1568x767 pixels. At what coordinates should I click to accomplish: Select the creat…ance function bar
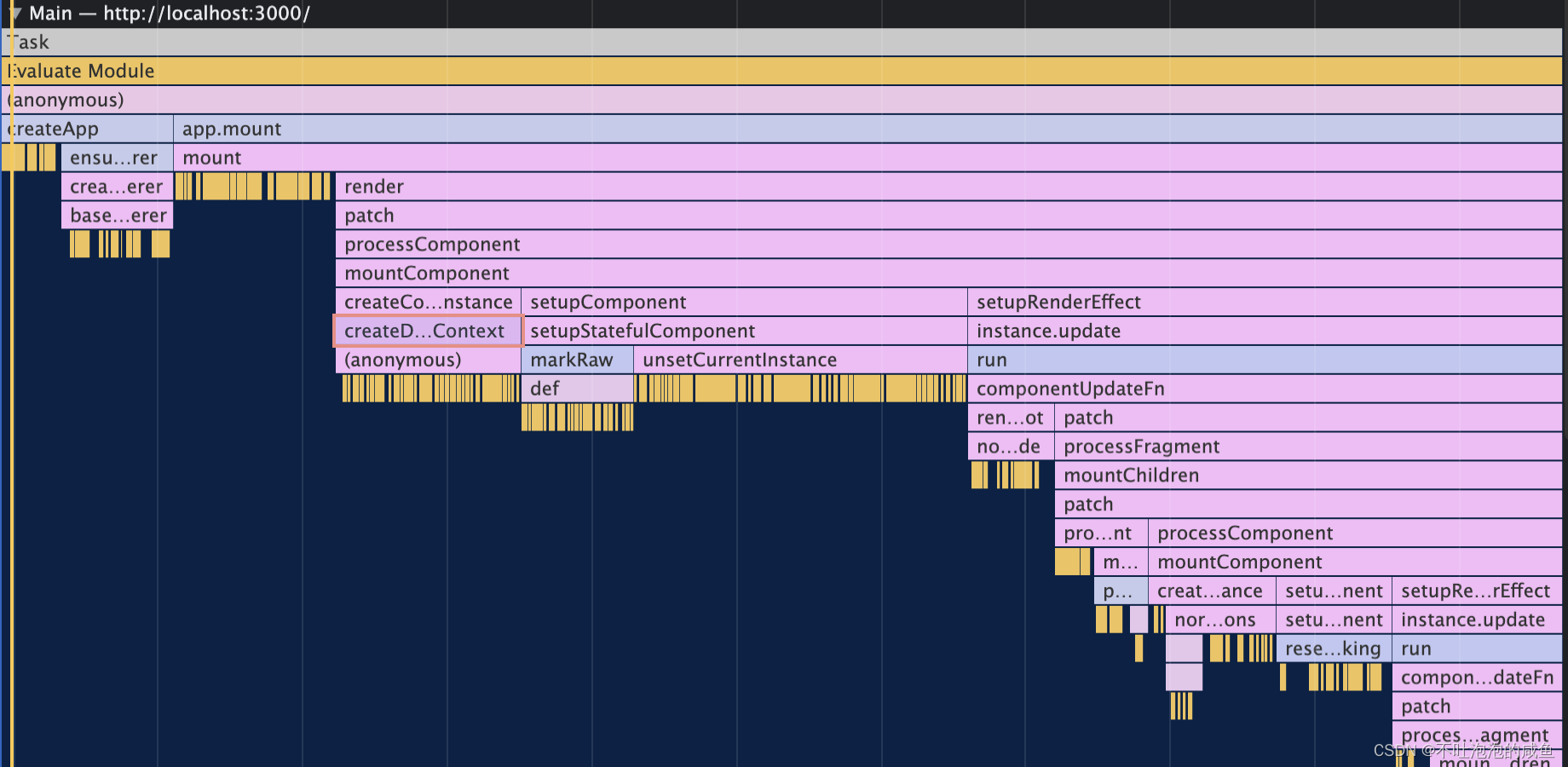click(x=1213, y=592)
